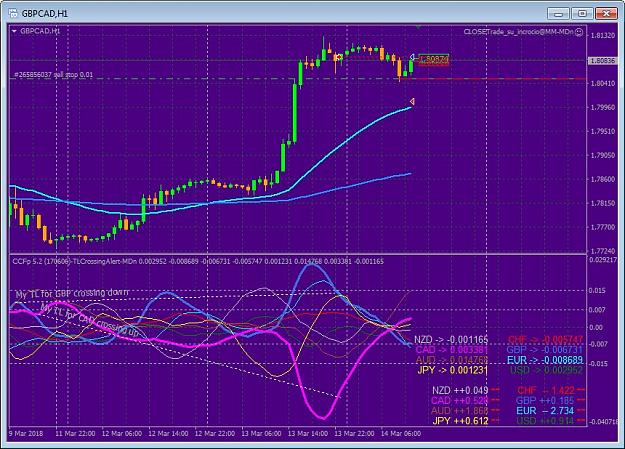The width and height of the screenshot is (625, 449).
Task: Click the 'My TL for CAD crossing up' label
Action: (x=90, y=320)
